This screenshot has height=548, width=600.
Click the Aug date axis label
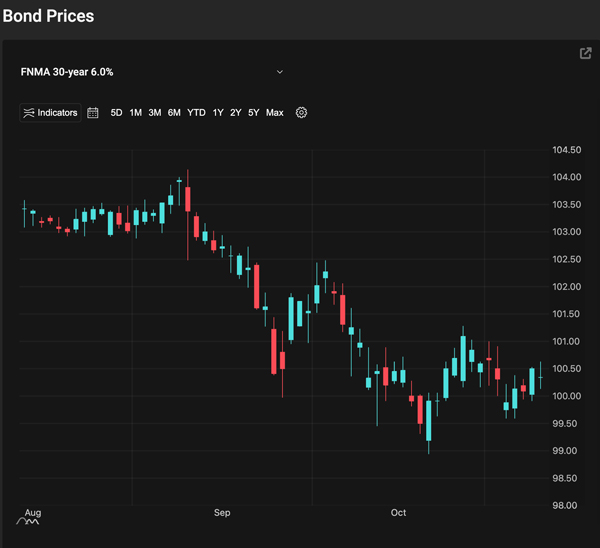click(33, 512)
